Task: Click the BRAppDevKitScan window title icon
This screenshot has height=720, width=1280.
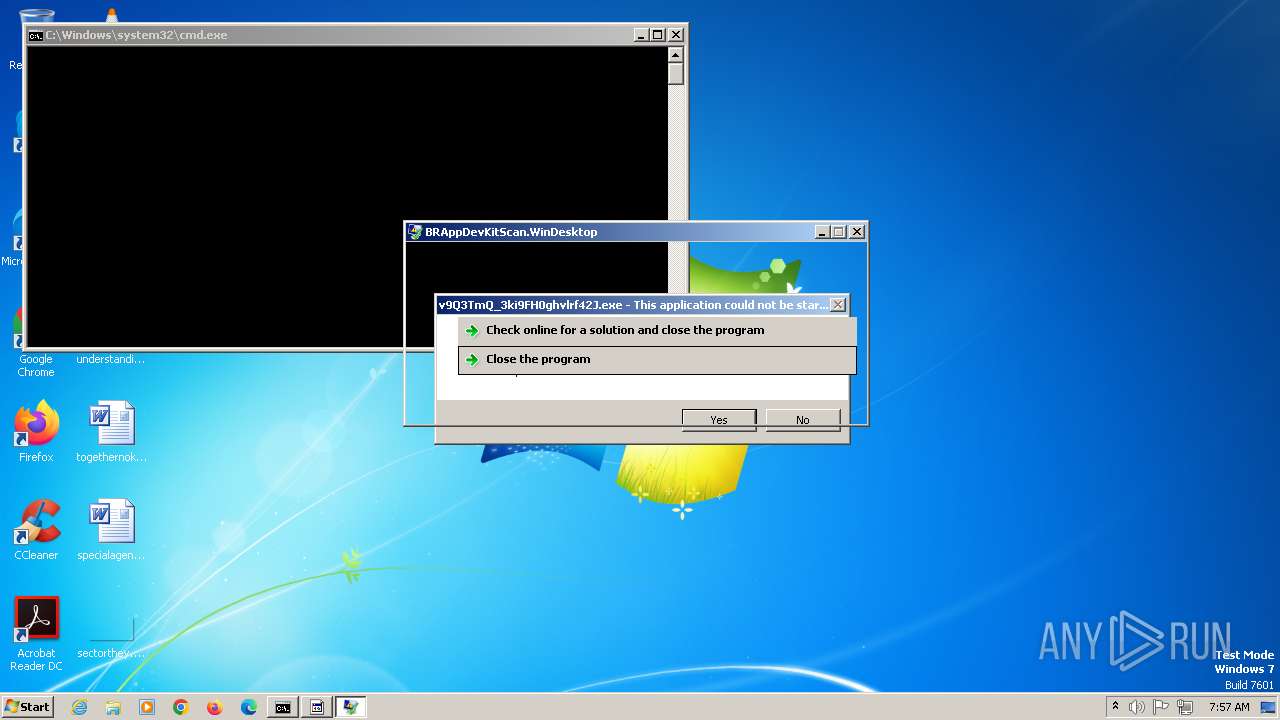Action: click(415, 232)
